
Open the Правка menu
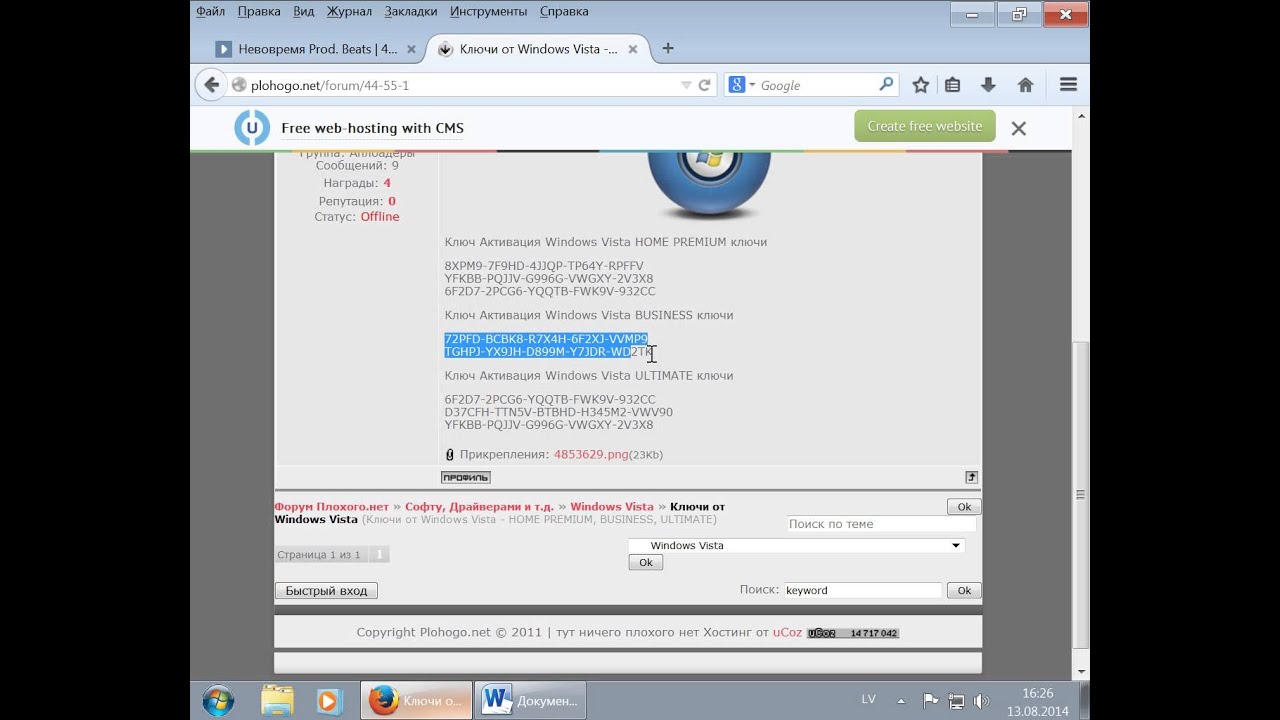(259, 11)
